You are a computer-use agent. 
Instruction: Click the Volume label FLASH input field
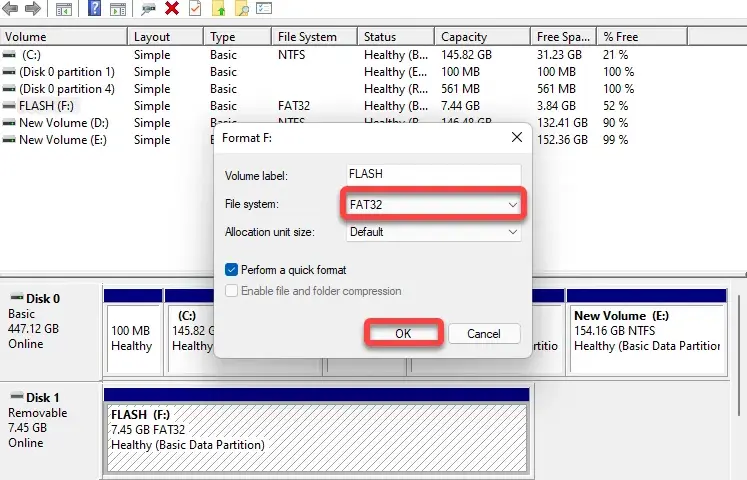(433, 174)
